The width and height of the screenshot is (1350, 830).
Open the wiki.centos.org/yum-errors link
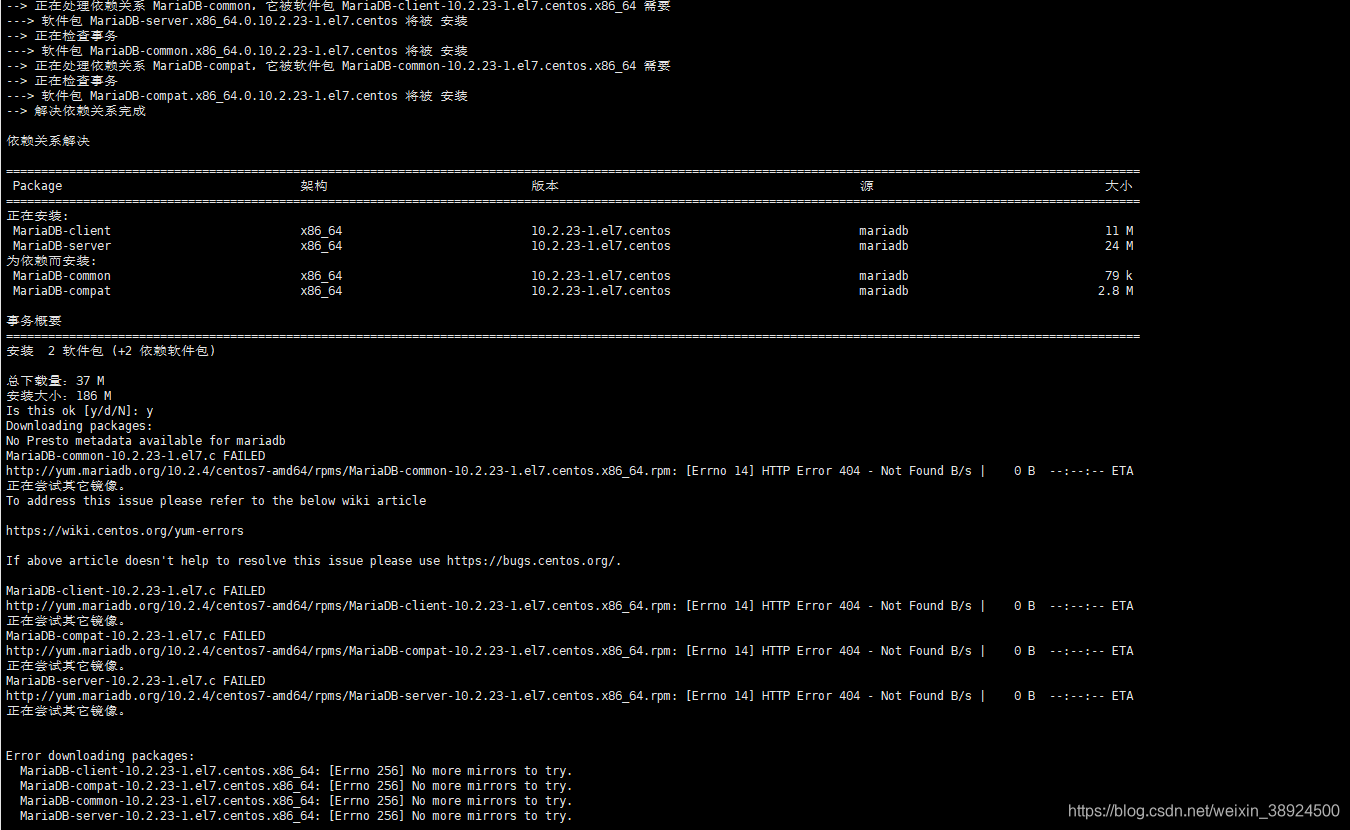coord(124,530)
